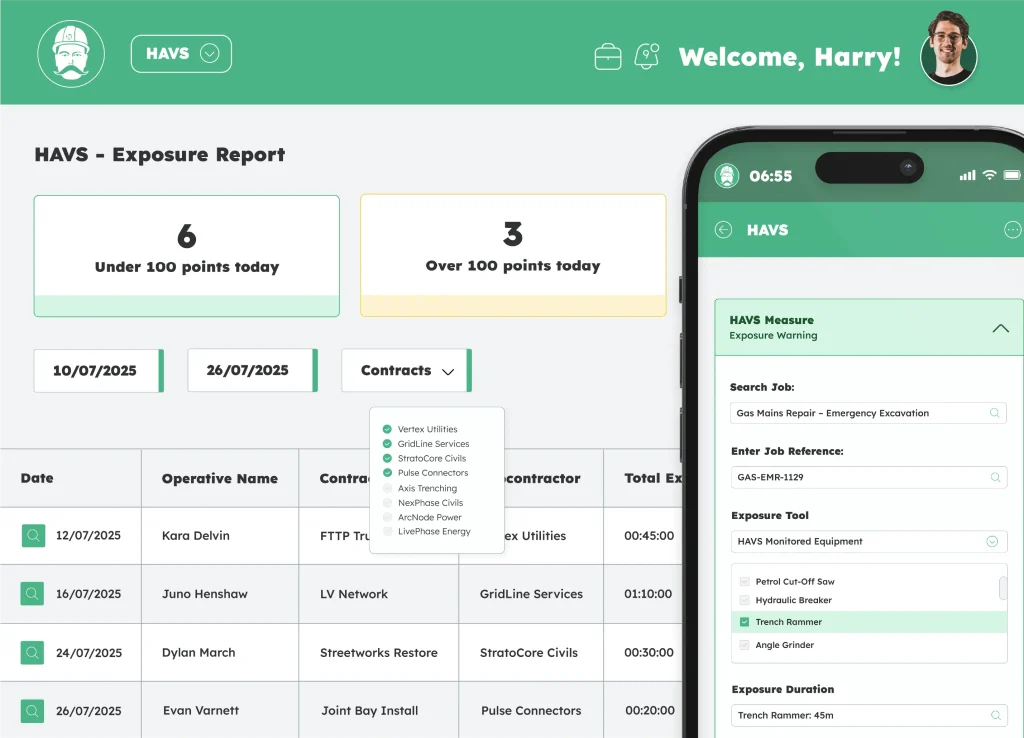The image size is (1024, 738).
Task: Uncheck Trench Rammer tool
Action: [744, 622]
